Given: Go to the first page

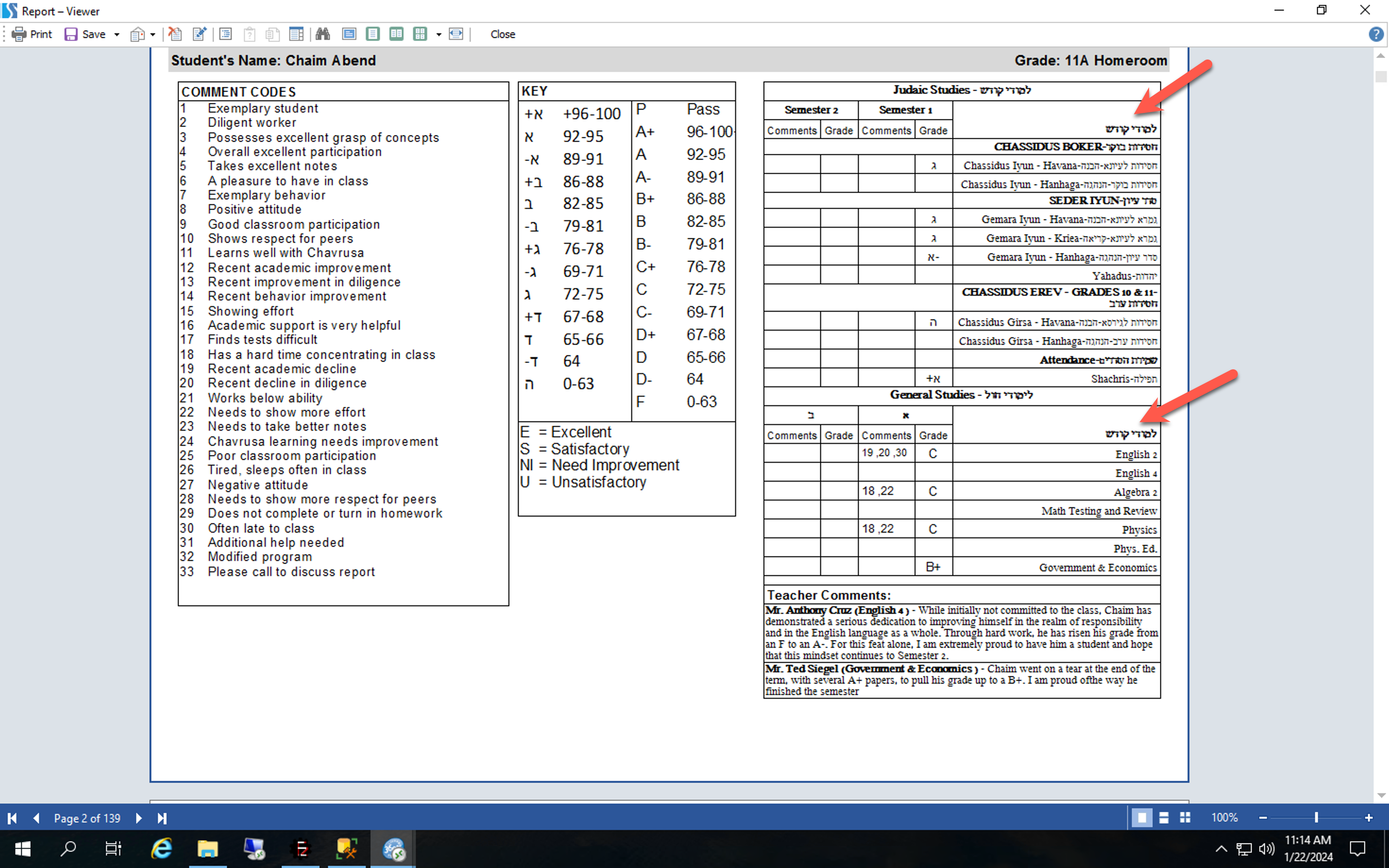Looking at the screenshot, I should [x=12, y=818].
